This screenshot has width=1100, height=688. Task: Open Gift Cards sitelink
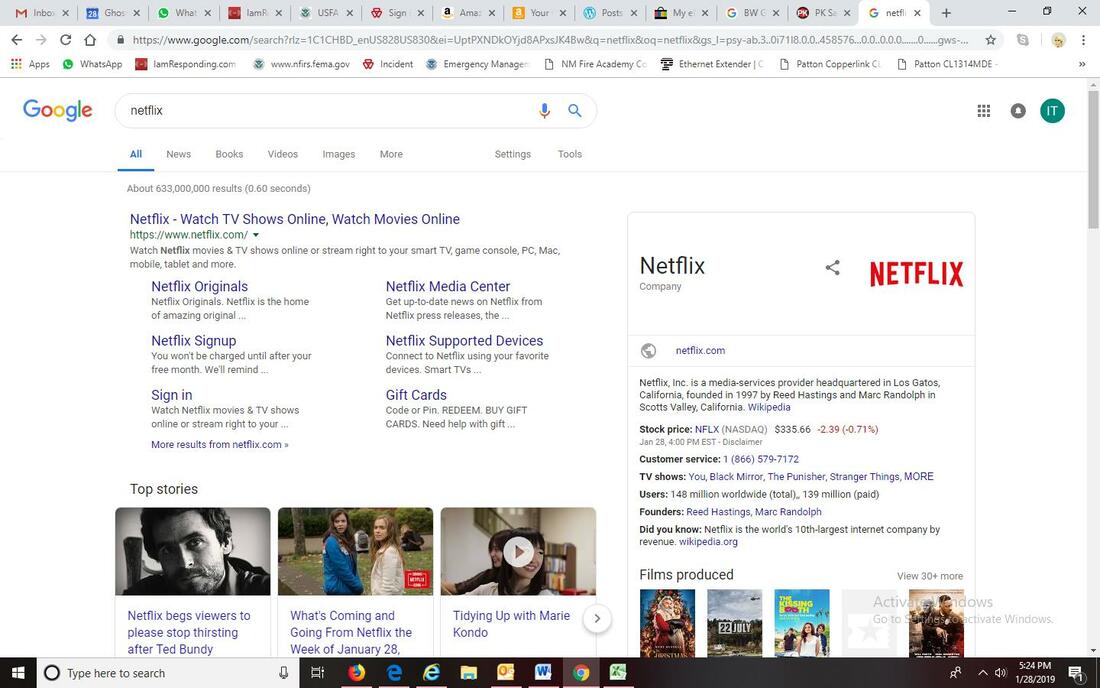coord(416,395)
